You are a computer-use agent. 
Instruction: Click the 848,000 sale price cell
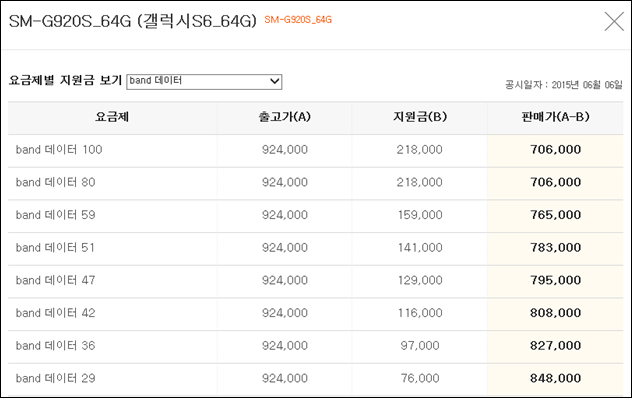point(555,378)
